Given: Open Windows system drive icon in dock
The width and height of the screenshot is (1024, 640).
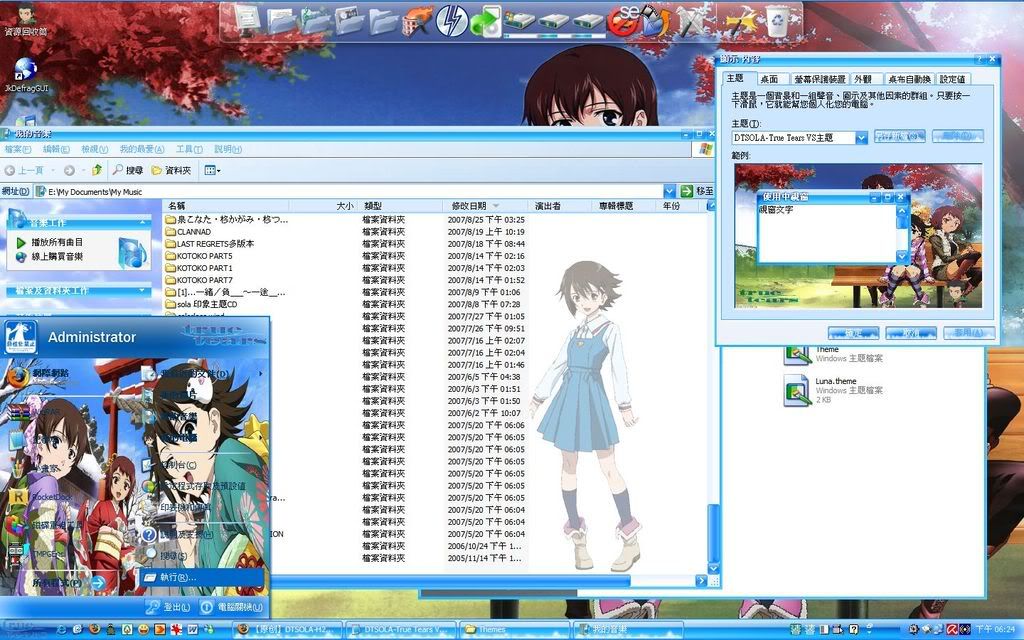Looking at the screenshot, I should point(520,20).
